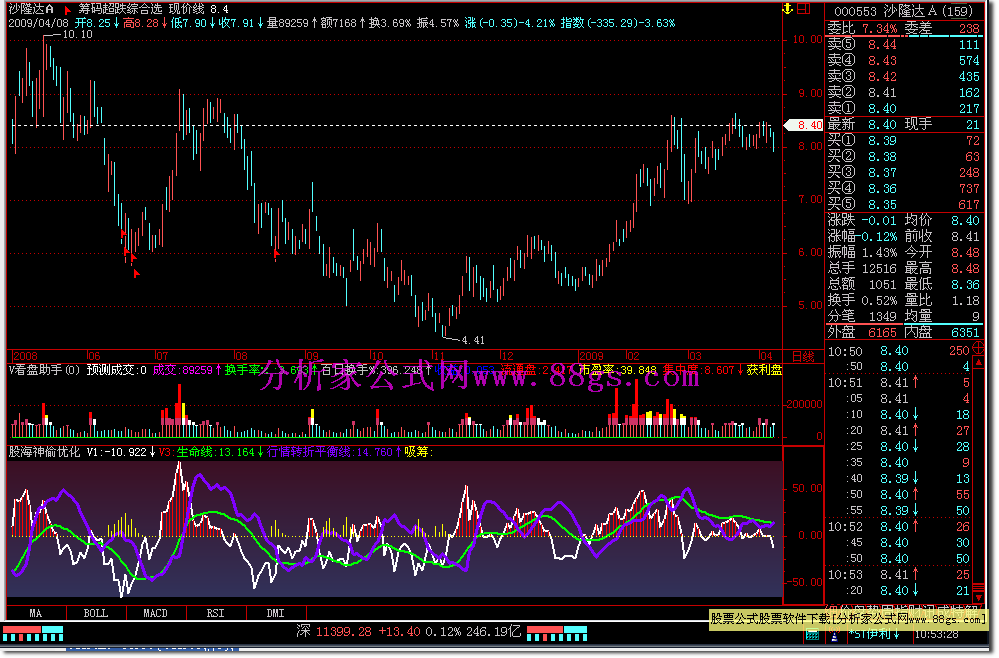Click the signal tower connection icon

pos(835,634)
